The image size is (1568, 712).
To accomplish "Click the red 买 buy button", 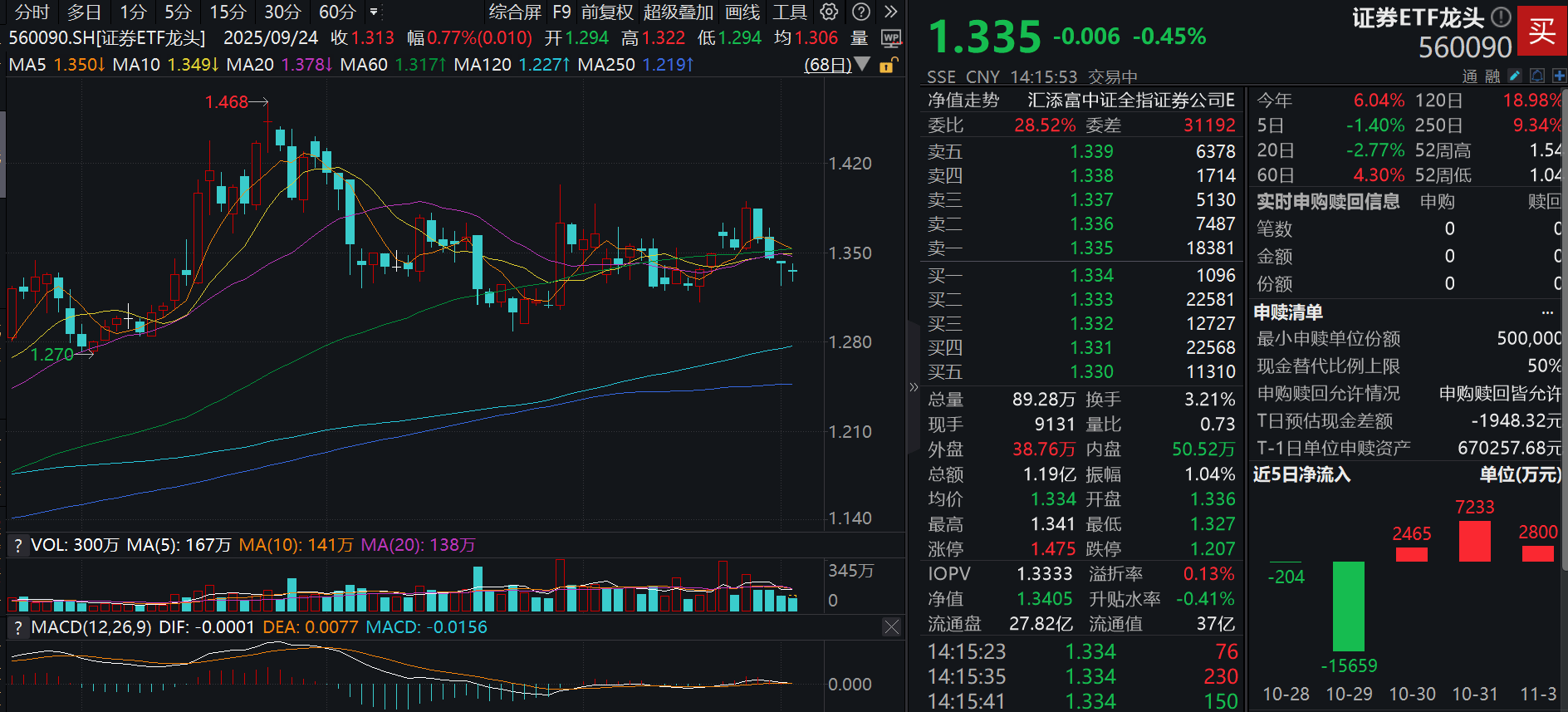I will coord(1541,32).
